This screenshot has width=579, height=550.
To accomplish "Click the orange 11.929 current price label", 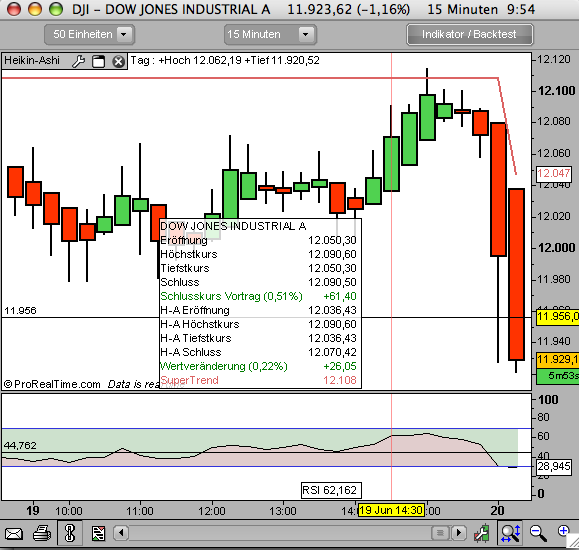I will 558,359.
